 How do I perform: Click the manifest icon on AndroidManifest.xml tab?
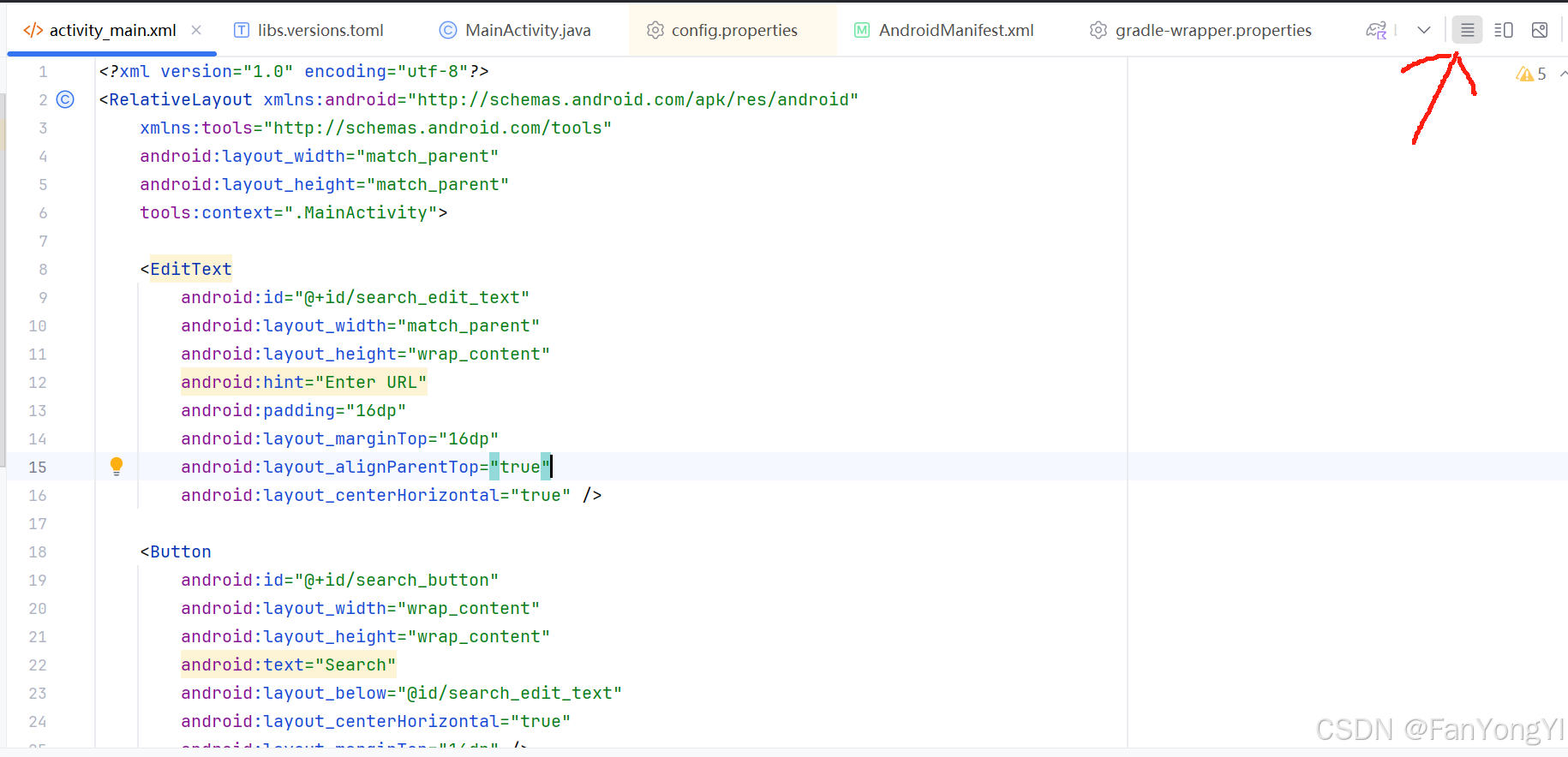(862, 31)
